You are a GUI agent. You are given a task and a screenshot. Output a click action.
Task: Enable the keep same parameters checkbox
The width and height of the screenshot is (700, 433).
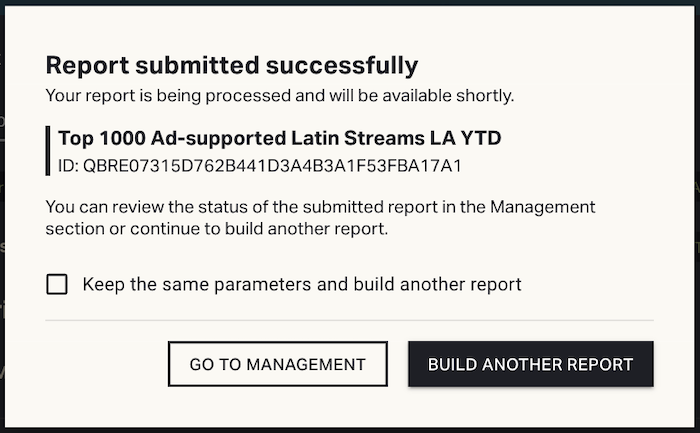pos(57,285)
